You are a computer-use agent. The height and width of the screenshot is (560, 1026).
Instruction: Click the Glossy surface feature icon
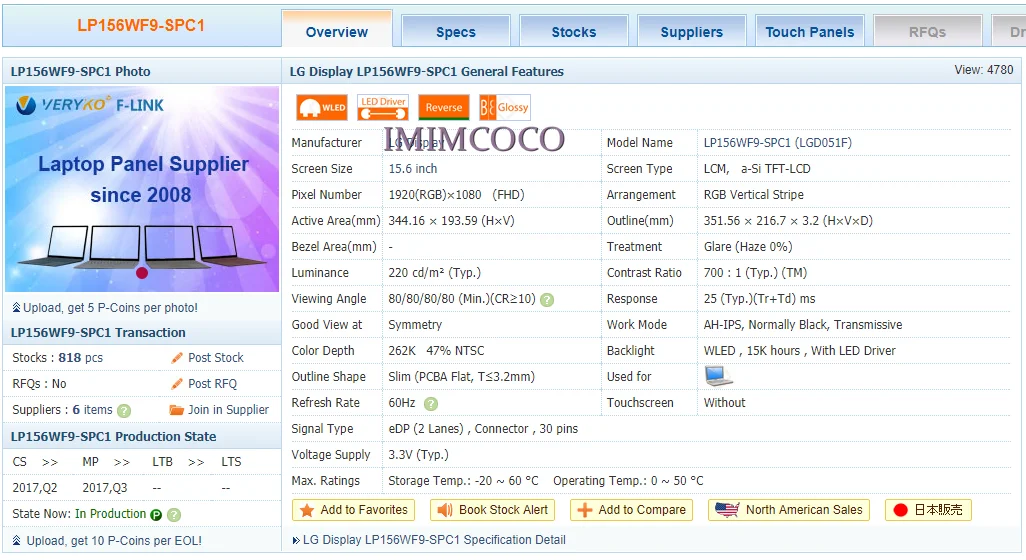click(504, 107)
